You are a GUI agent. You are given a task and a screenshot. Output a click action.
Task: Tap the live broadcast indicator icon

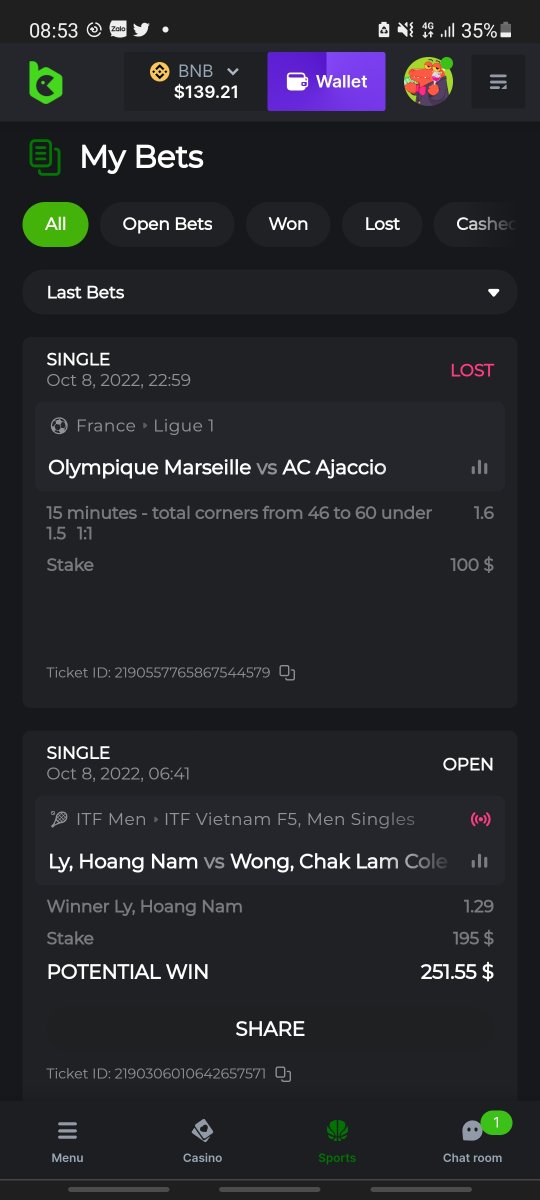click(480, 819)
